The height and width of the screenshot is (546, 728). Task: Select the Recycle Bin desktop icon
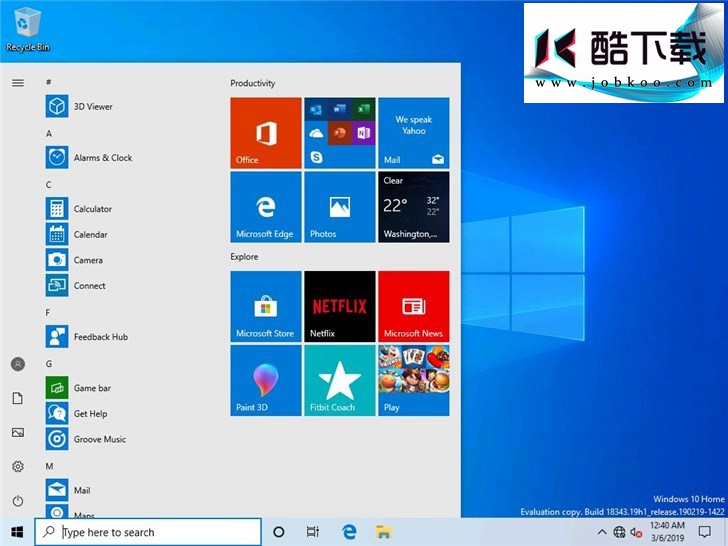point(27,30)
